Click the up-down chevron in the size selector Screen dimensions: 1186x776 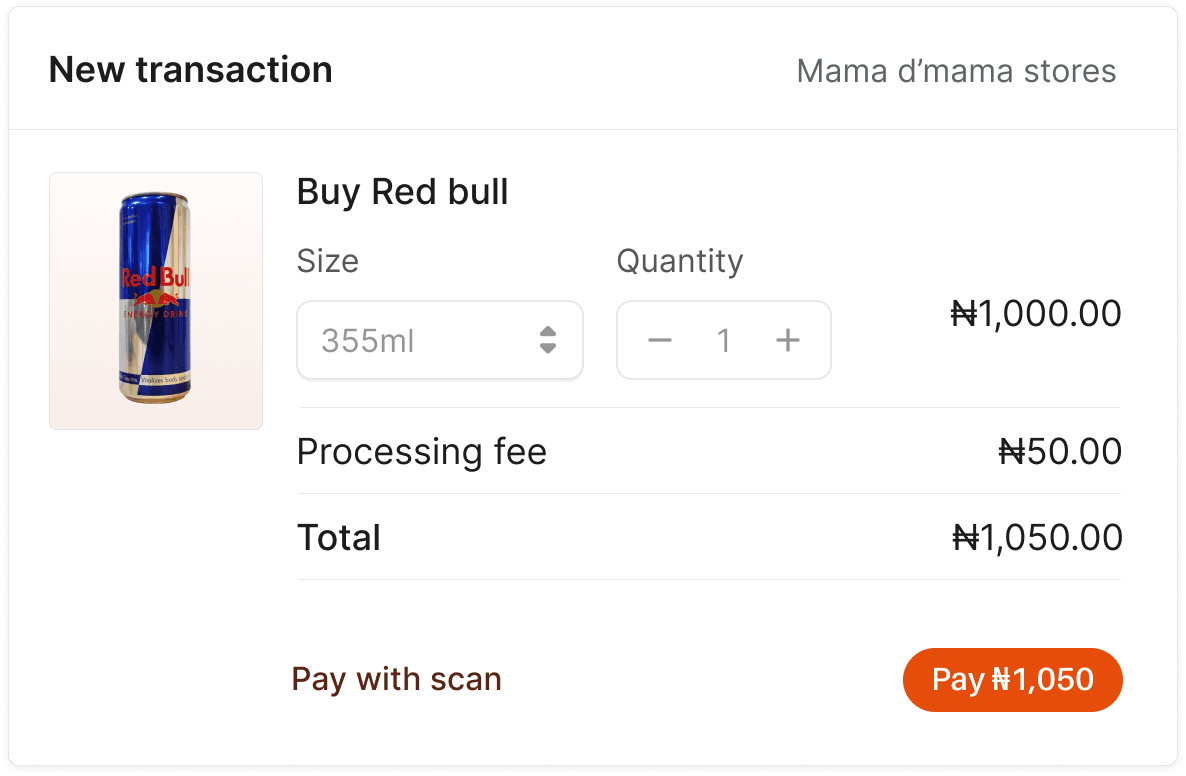[548, 340]
